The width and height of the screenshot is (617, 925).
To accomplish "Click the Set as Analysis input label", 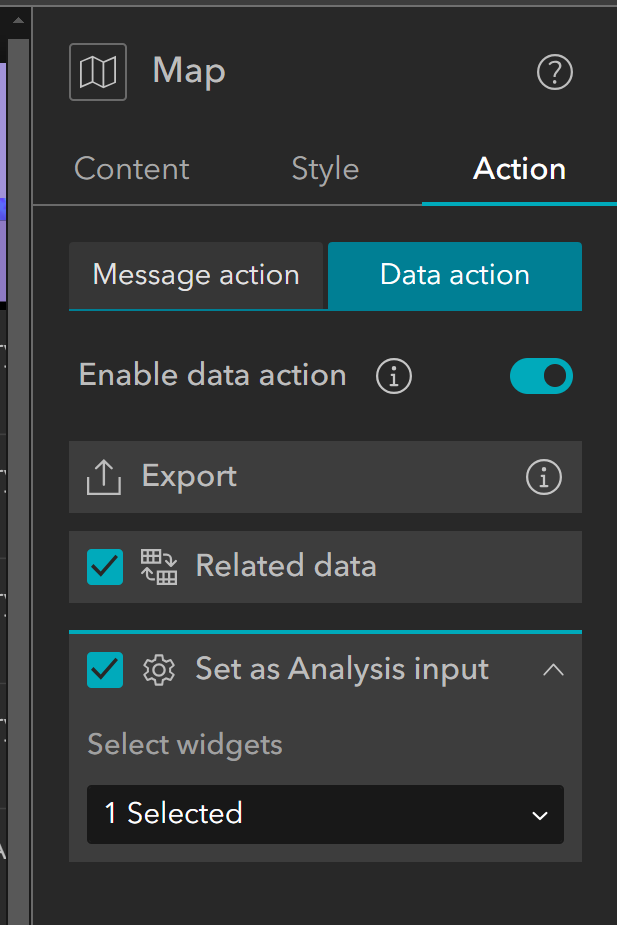I will click(x=342, y=669).
